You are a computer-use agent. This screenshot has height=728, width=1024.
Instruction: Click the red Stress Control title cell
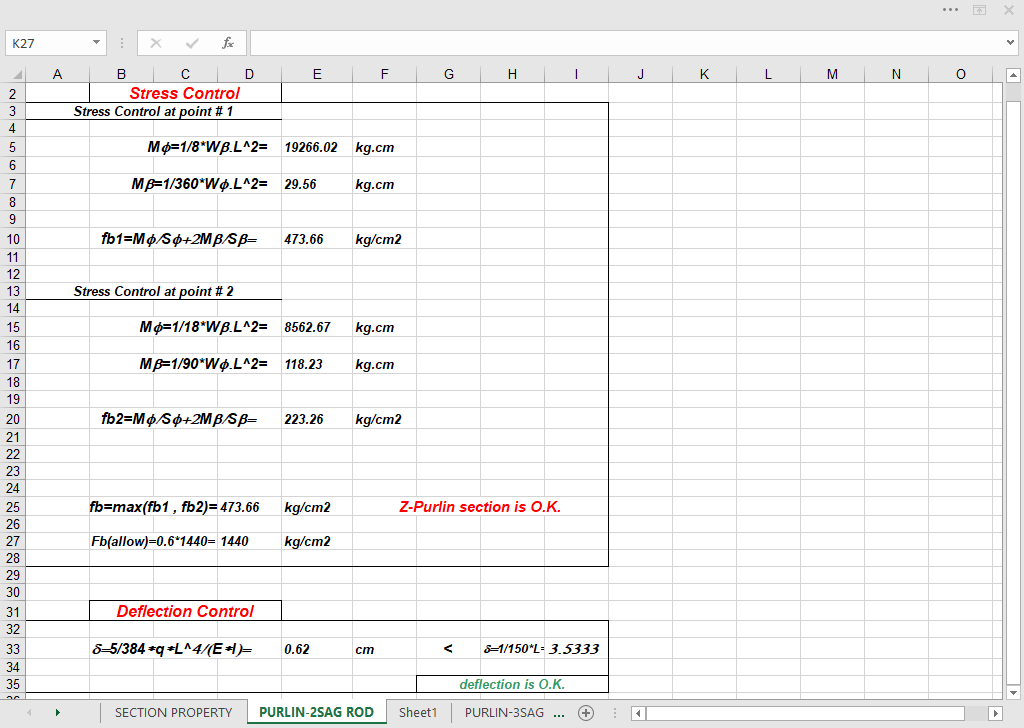tap(185, 93)
